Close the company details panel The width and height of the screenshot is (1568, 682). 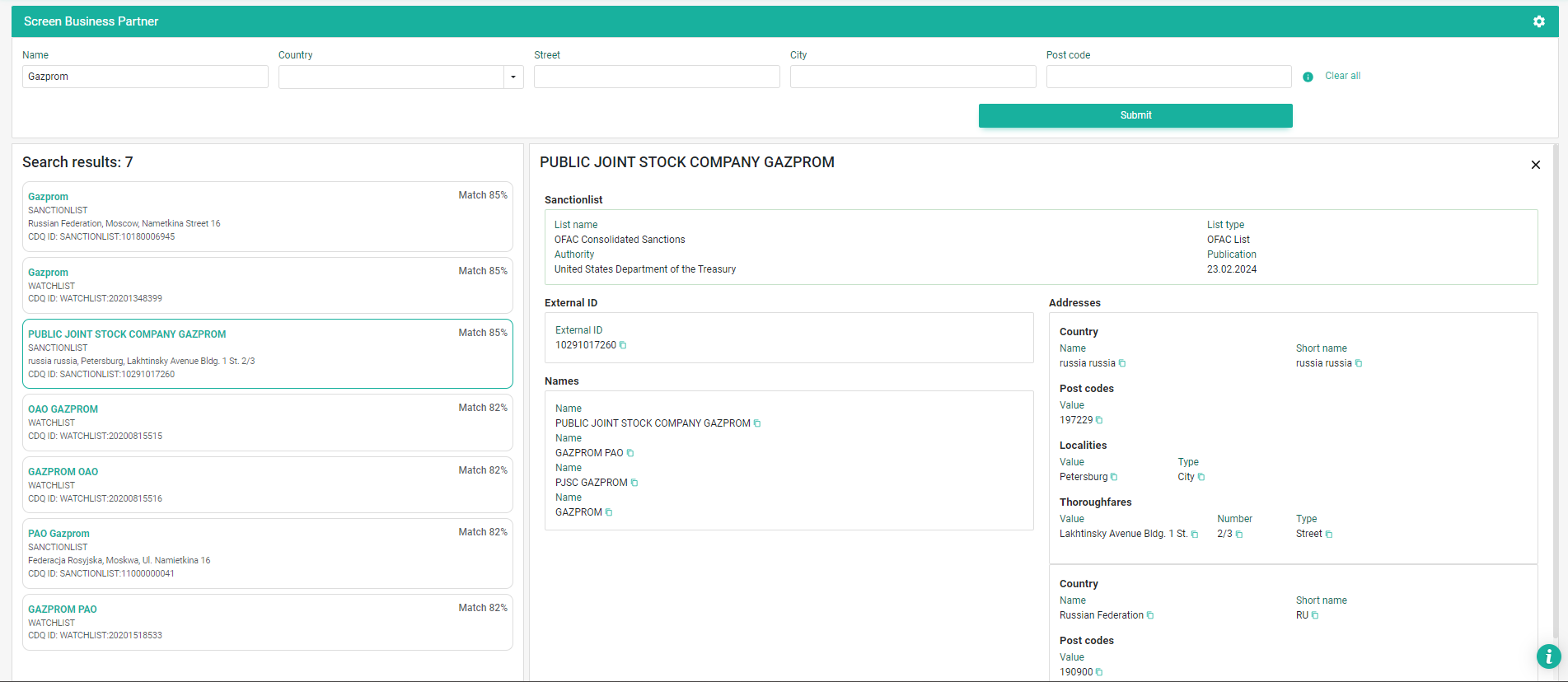tap(1536, 165)
